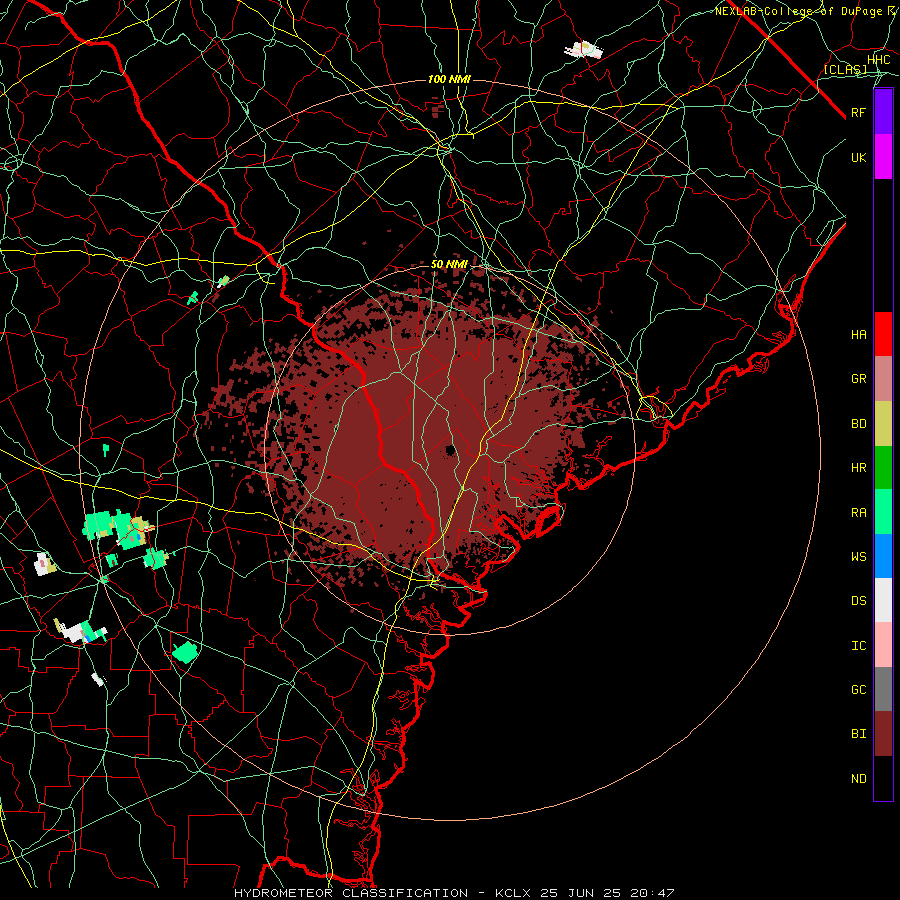Click the RF purple legend swatch
This screenshot has width=900, height=900.
tap(883, 112)
